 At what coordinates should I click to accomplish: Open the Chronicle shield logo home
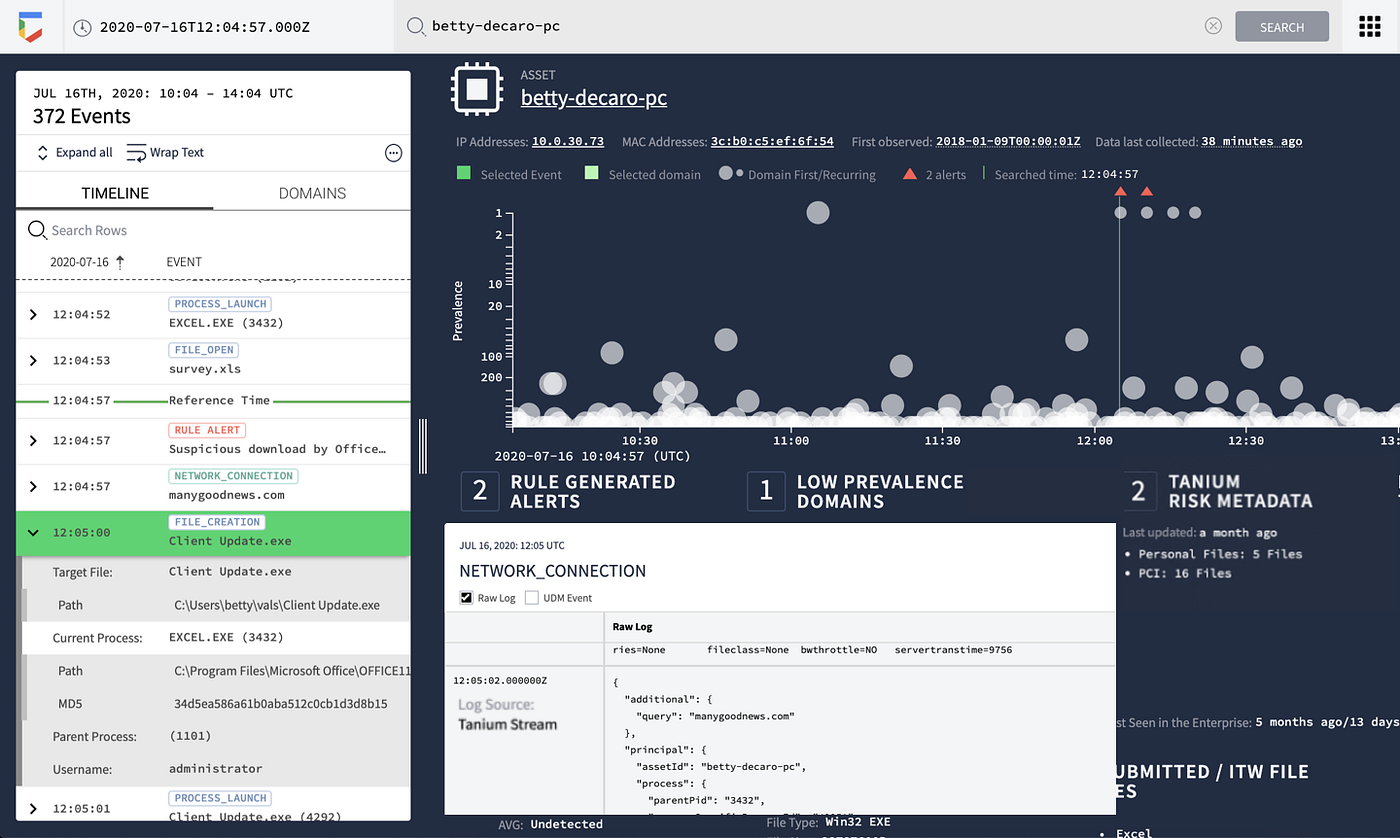(29, 27)
